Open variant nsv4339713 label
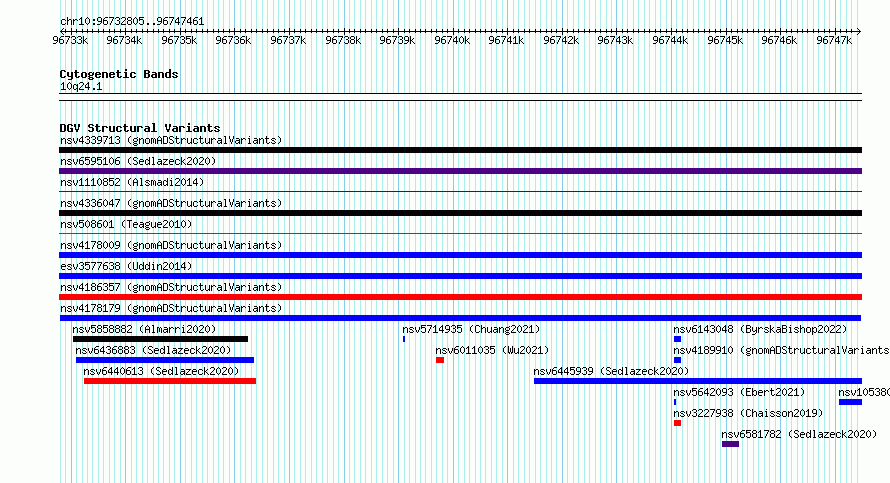Image resolution: width=890 pixels, height=483 pixels. [x=171, y=140]
